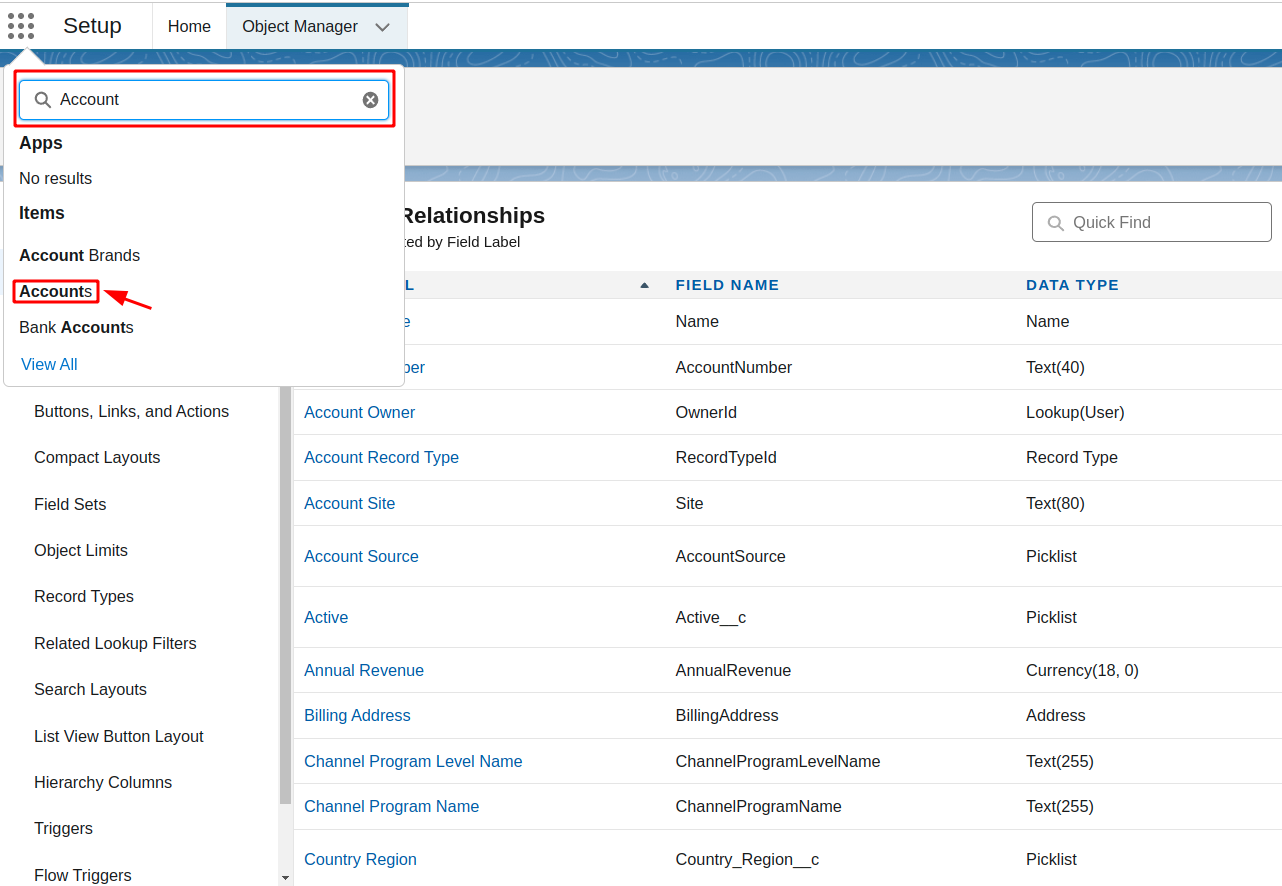1282x886 pixels.
Task: Choose Accounts from the Items list
Action: 56,291
